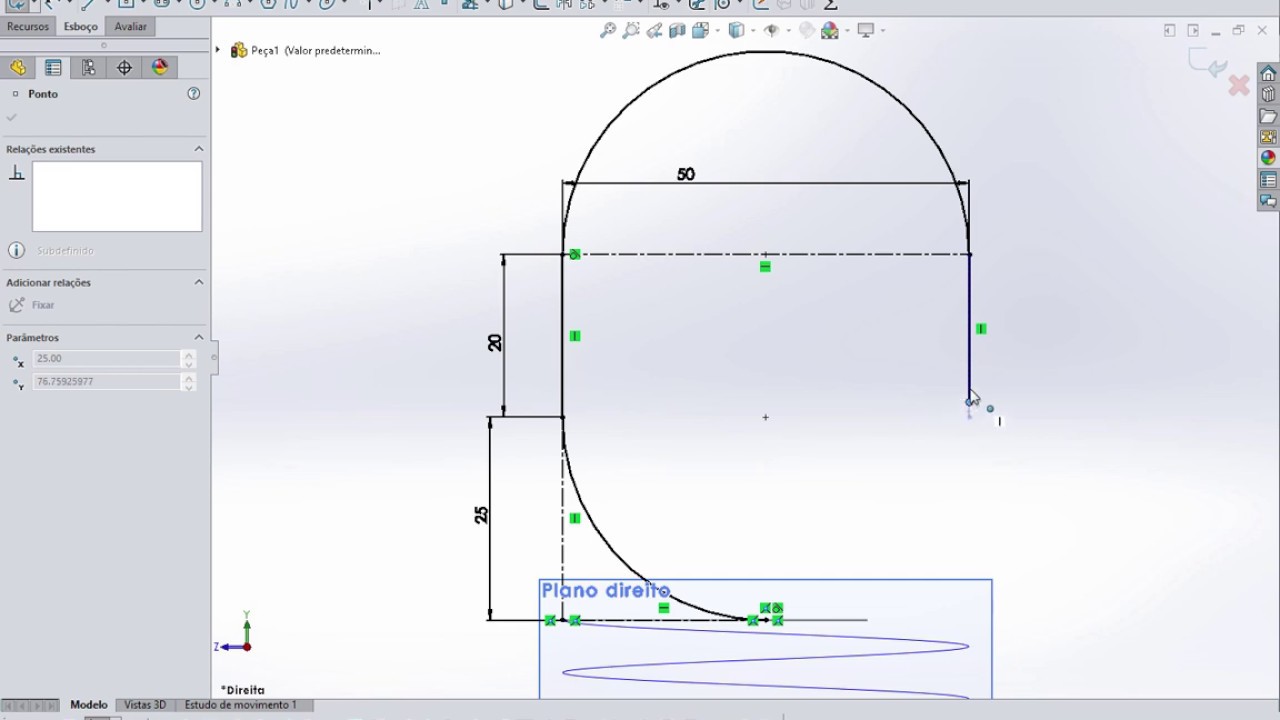Switch to the Avaliar tab
Screen dimensions: 1280x720
[130, 27]
